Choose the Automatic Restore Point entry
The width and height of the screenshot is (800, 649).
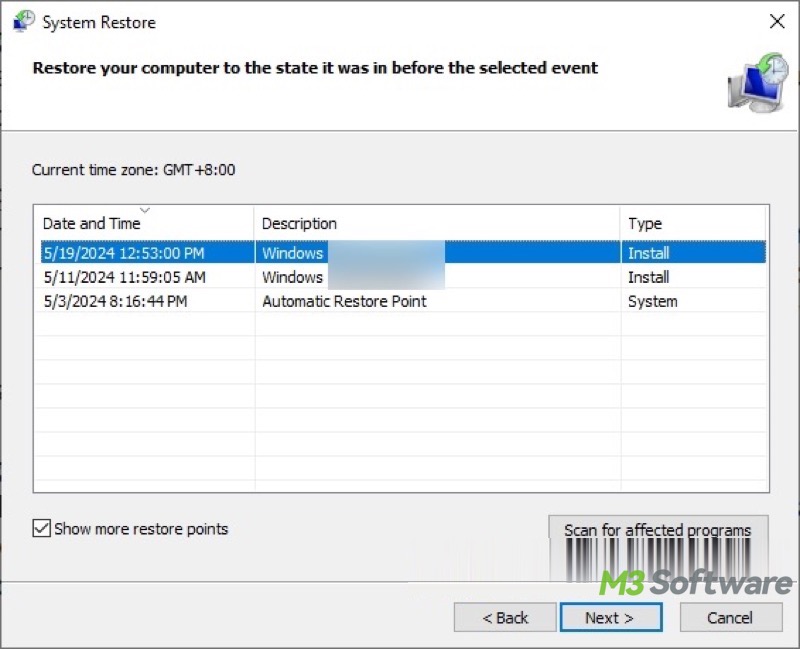point(344,301)
